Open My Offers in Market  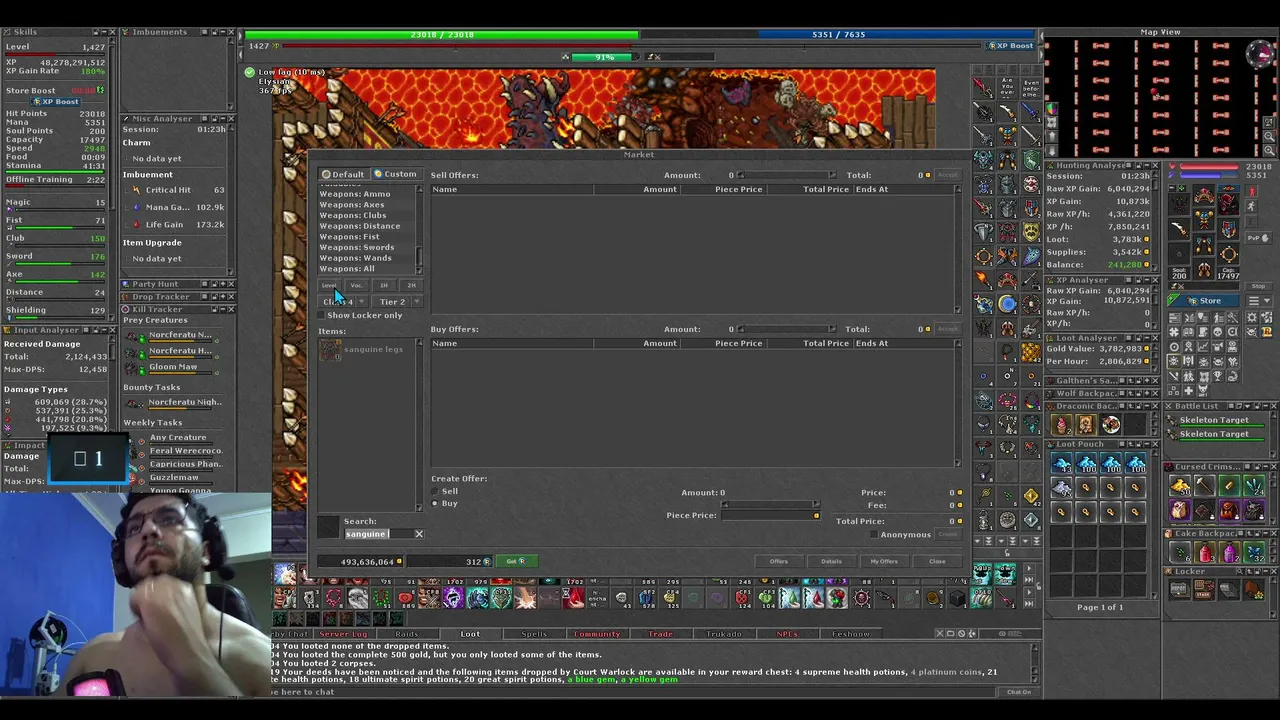point(884,562)
